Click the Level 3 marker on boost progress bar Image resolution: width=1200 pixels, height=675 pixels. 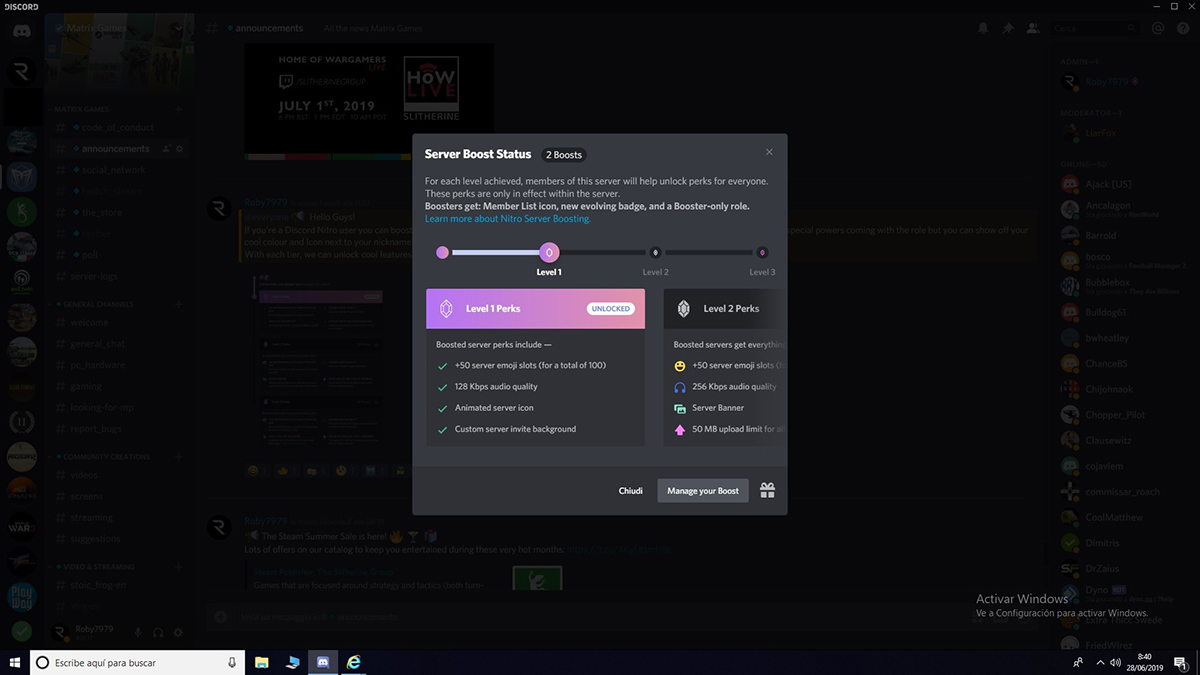762,253
